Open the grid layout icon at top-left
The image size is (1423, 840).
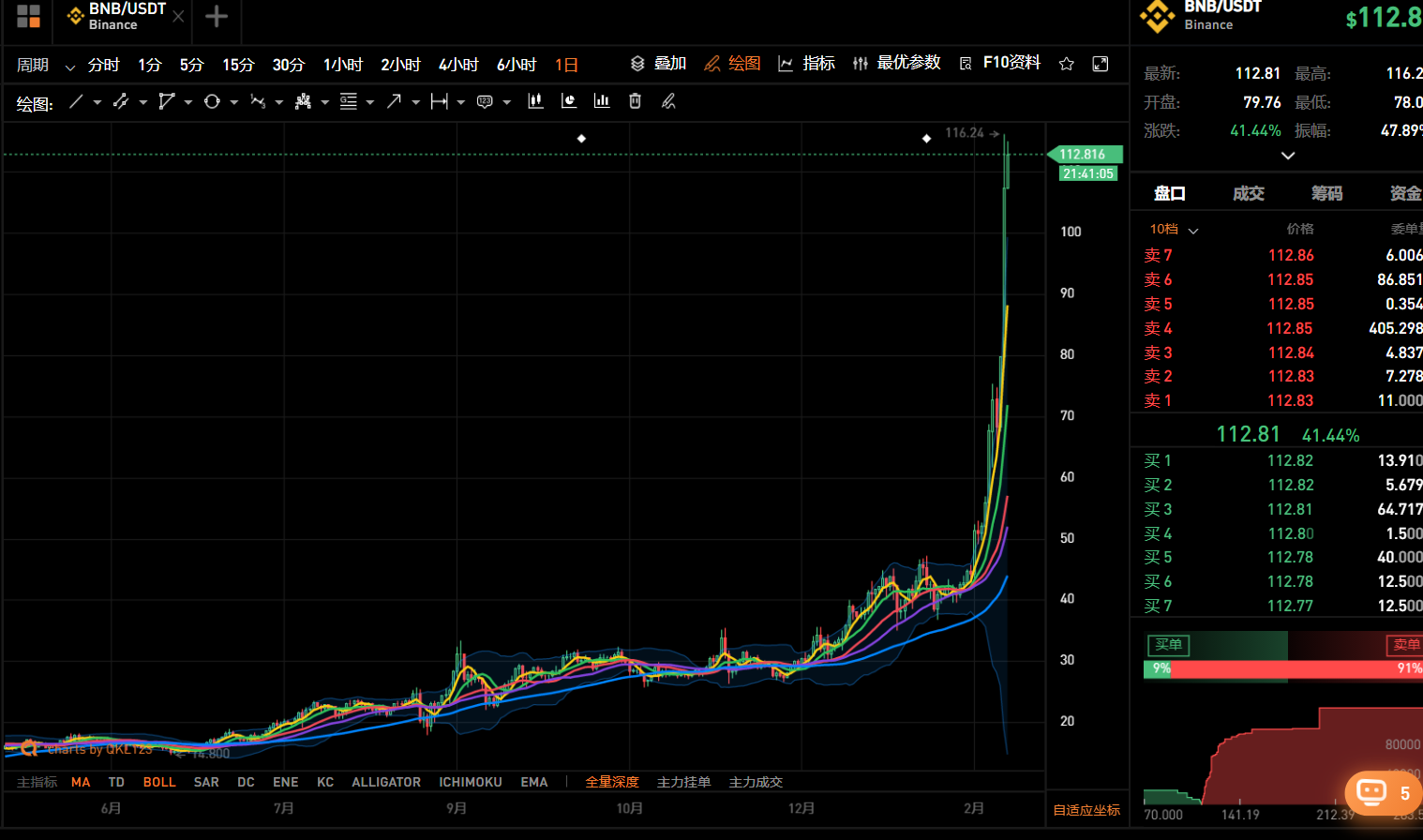[x=28, y=17]
